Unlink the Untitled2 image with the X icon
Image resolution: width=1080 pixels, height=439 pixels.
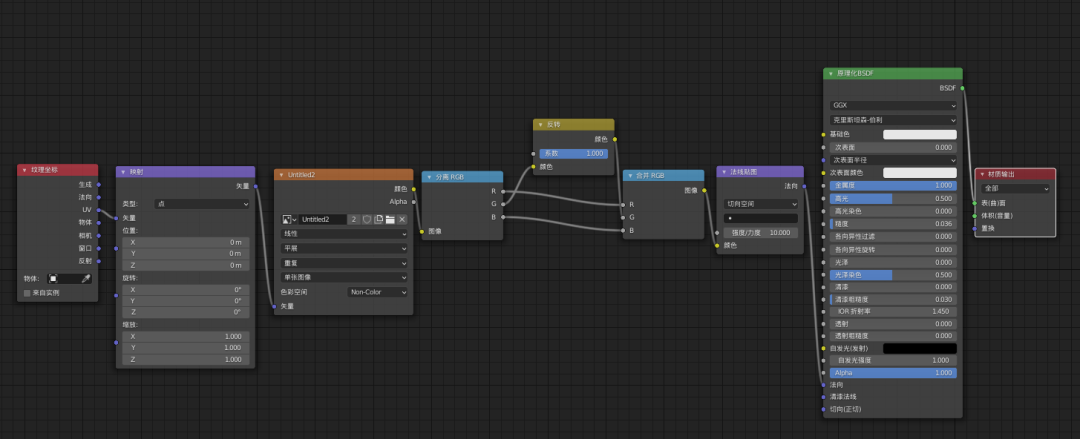coord(403,219)
